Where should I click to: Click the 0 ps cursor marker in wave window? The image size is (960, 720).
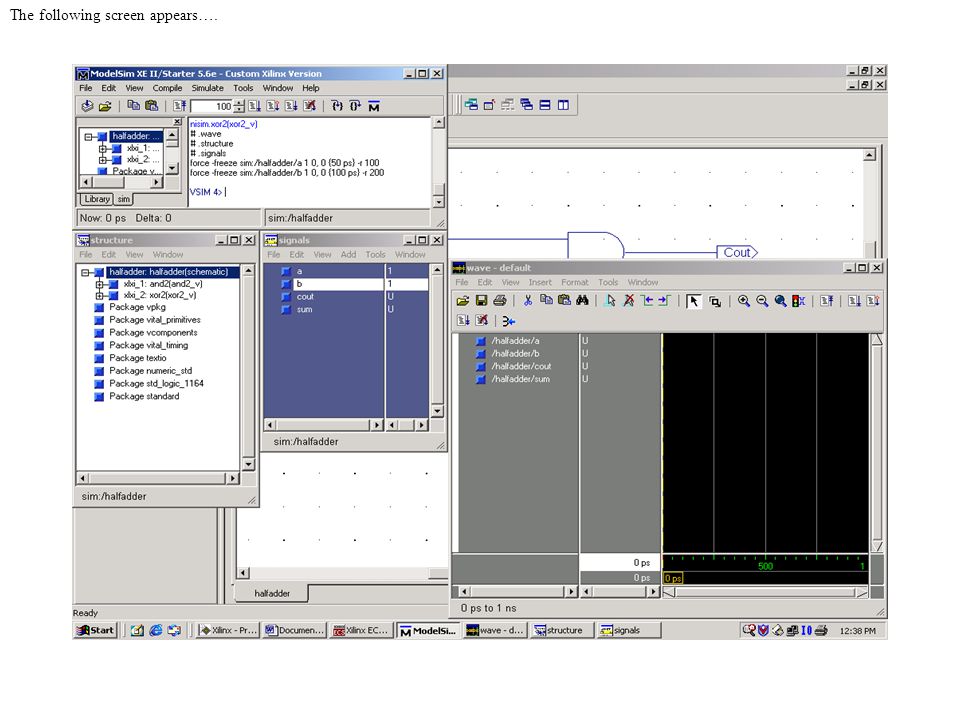pos(673,578)
